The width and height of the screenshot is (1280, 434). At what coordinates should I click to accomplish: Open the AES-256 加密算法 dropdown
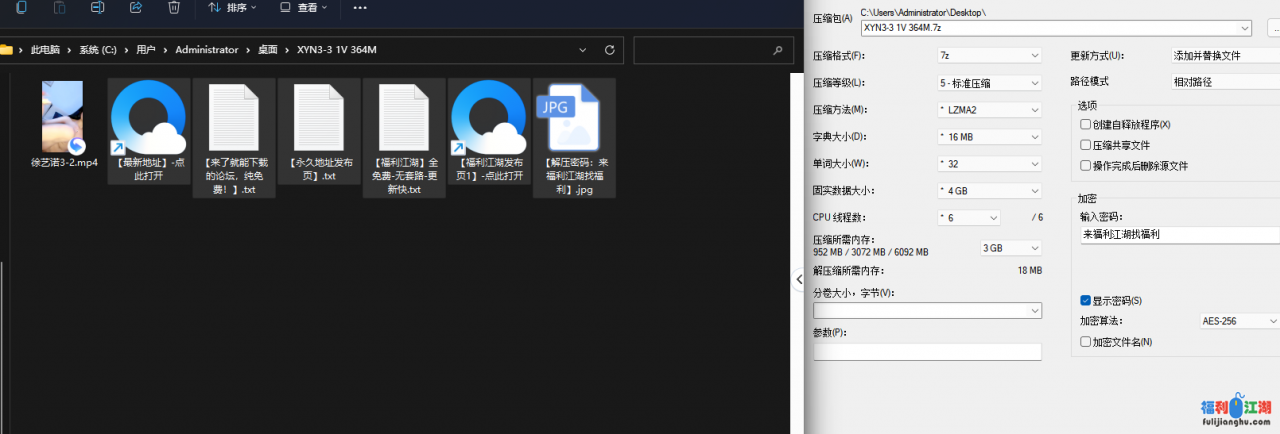pos(1238,322)
